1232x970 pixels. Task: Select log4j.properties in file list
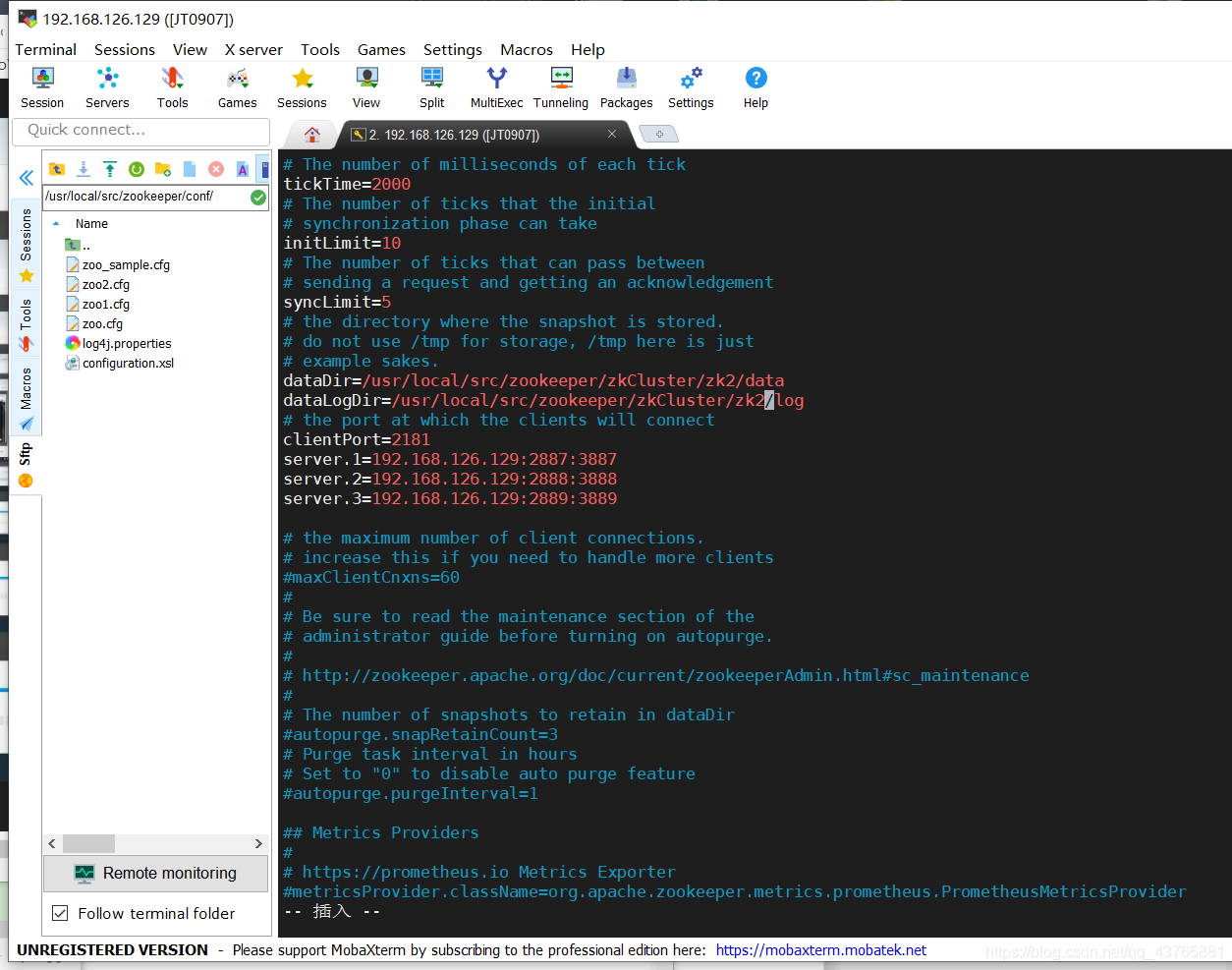[x=118, y=343]
